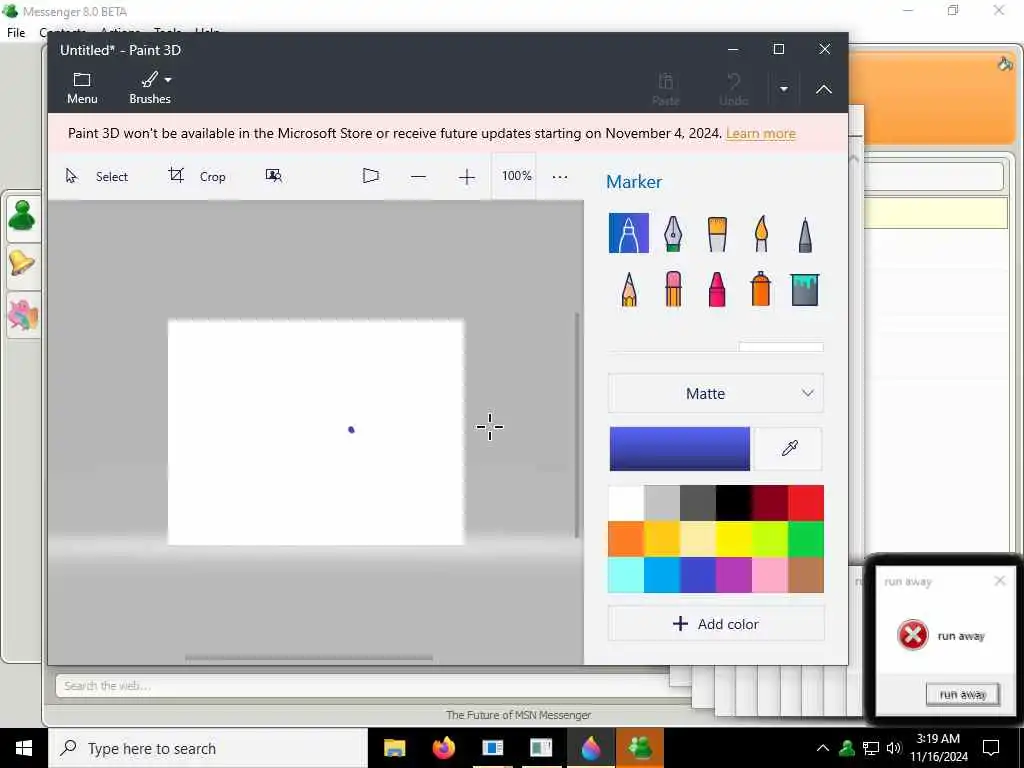The height and width of the screenshot is (768, 1024).
Task: Switch to Messenger taskbar icon
Action: [639, 748]
